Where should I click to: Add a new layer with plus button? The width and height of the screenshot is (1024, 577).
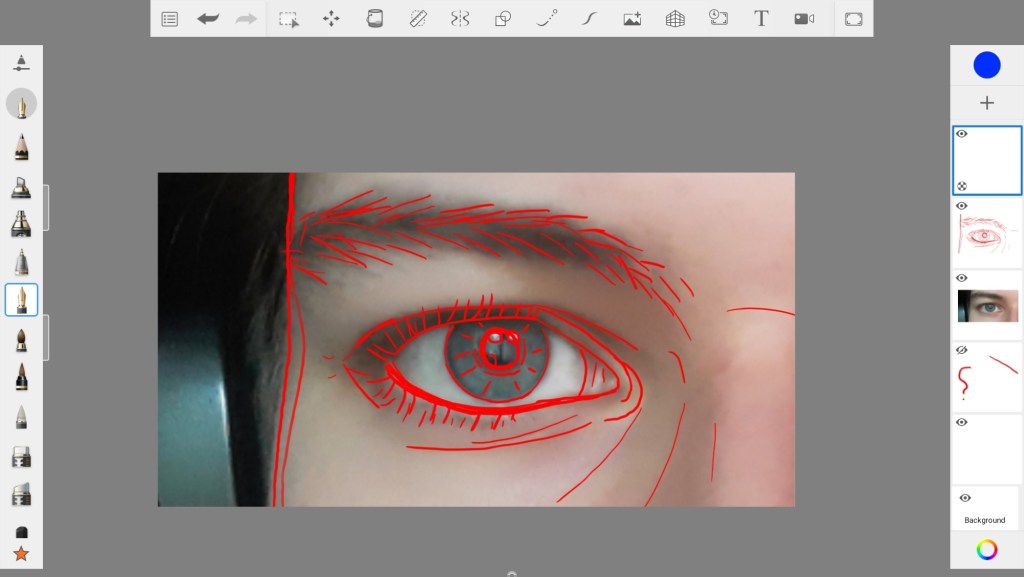click(987, 103)
